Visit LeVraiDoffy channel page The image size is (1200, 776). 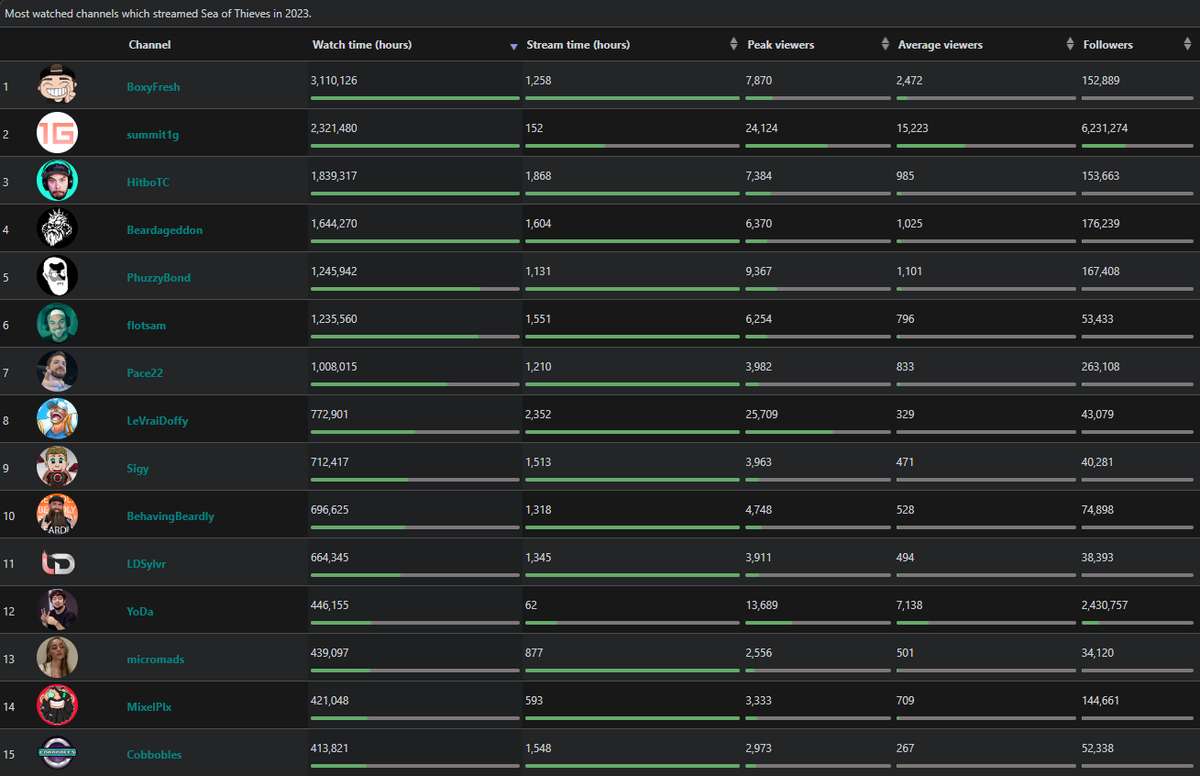[158, 421]
